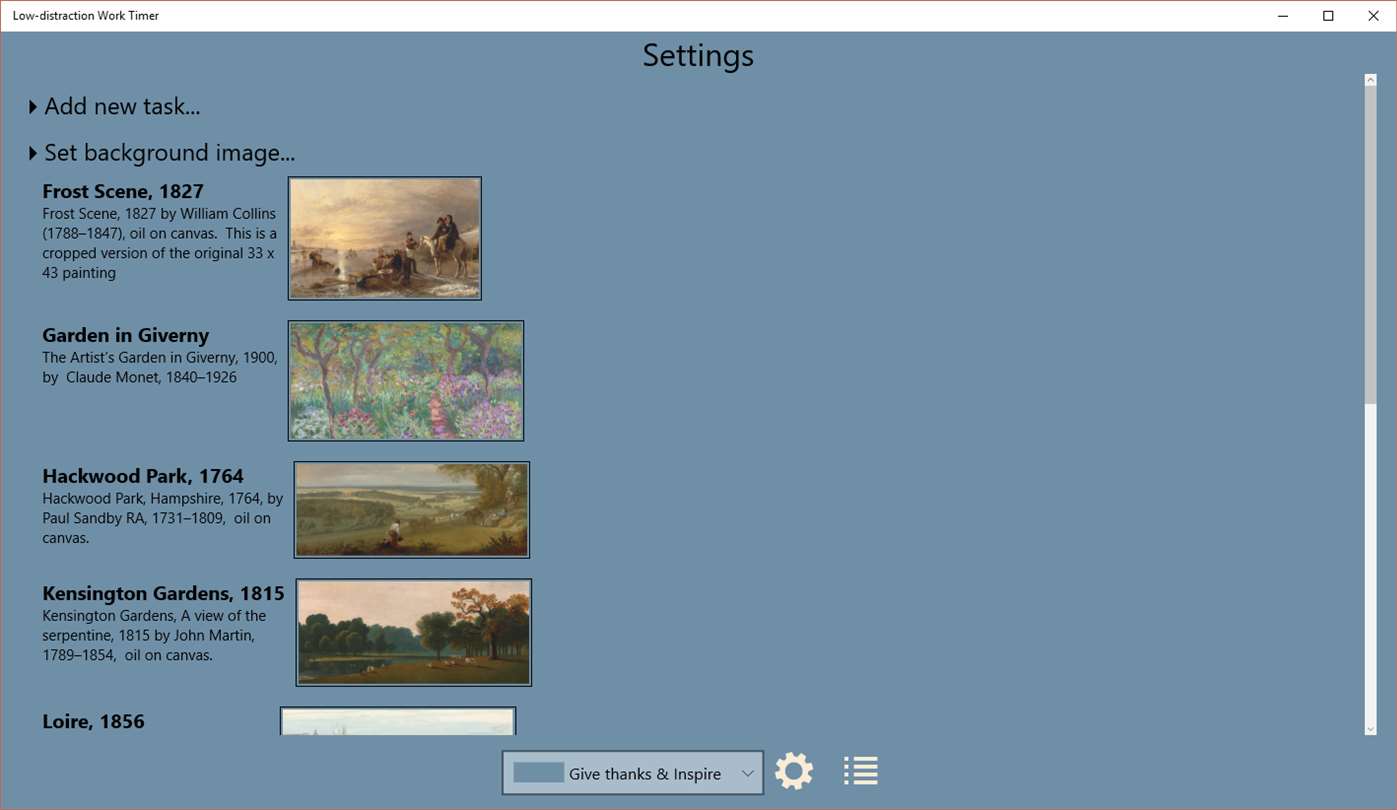Select the Loire 1856 thumbnail
This screenshot has width=1397, height=810.
pyautogui.click(x=398, y=721)
